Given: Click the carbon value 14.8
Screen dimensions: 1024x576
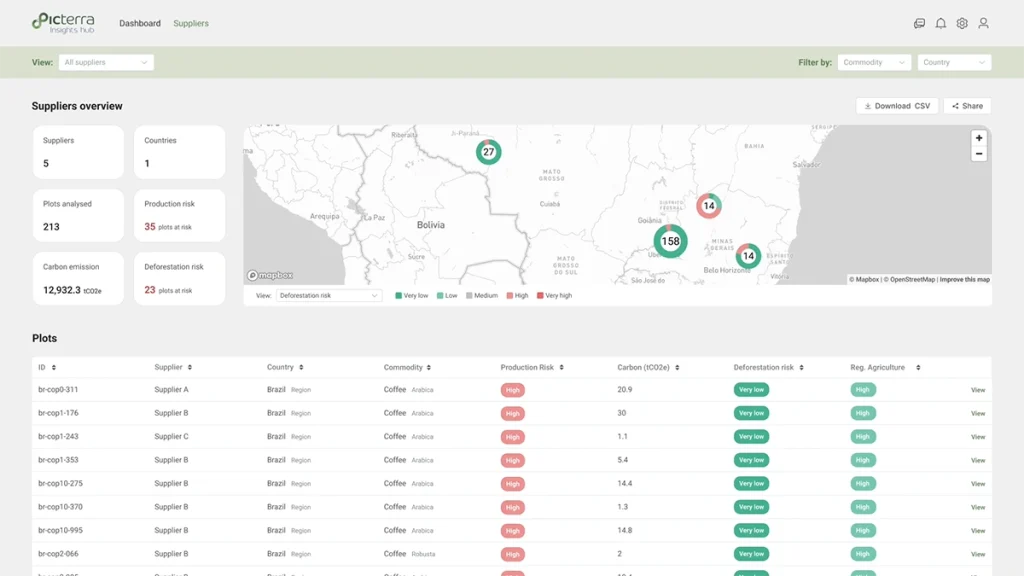Looking at the screenshot, I should tap(624, 531).
